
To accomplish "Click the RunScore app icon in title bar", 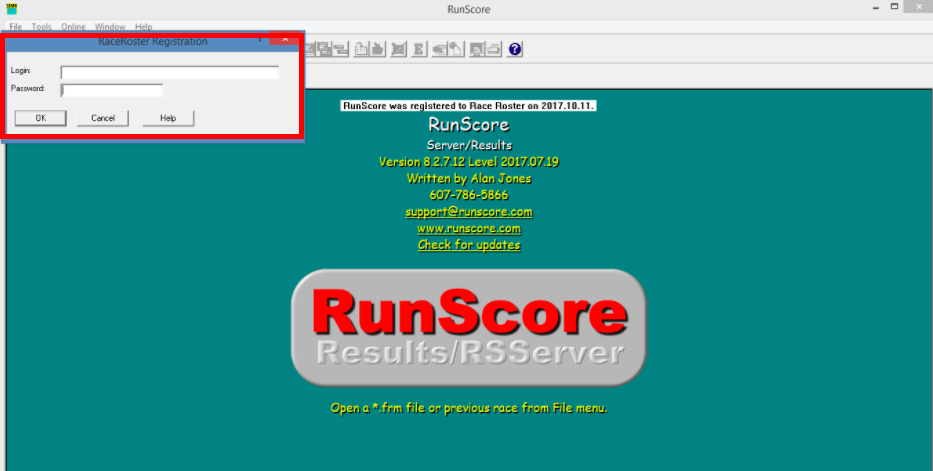I will 11,9.
